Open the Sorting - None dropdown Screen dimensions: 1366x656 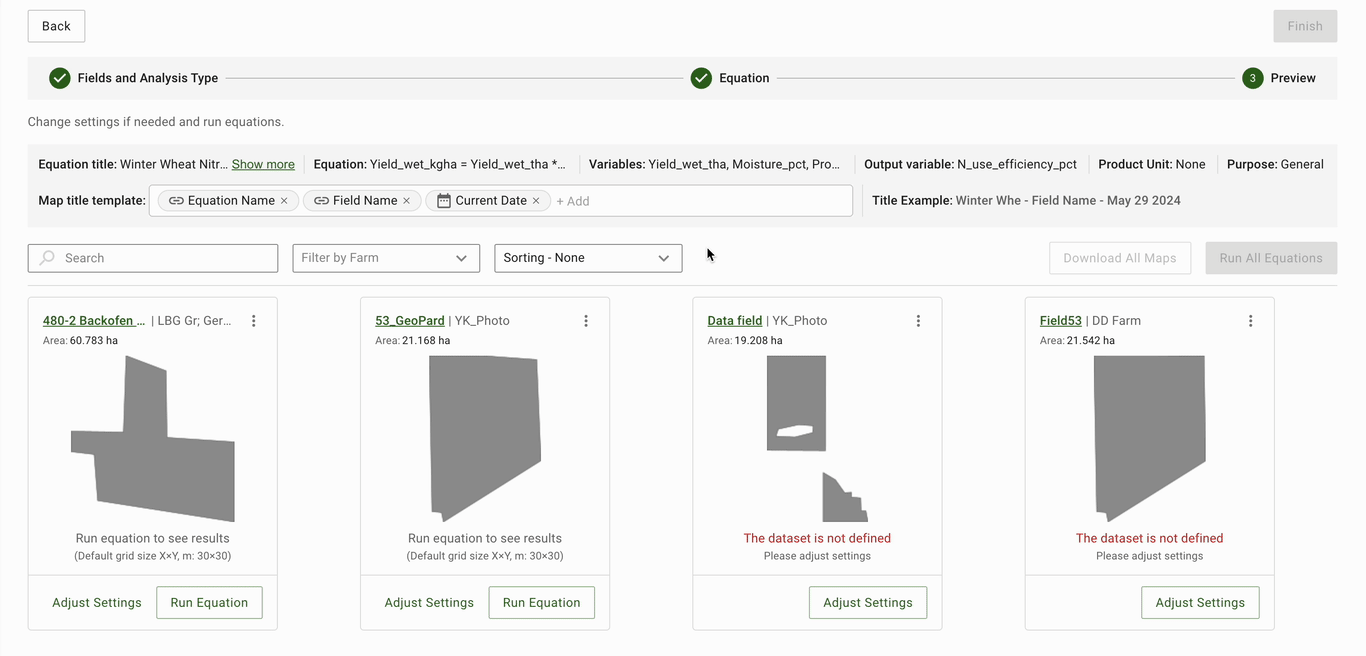[588, 258]
